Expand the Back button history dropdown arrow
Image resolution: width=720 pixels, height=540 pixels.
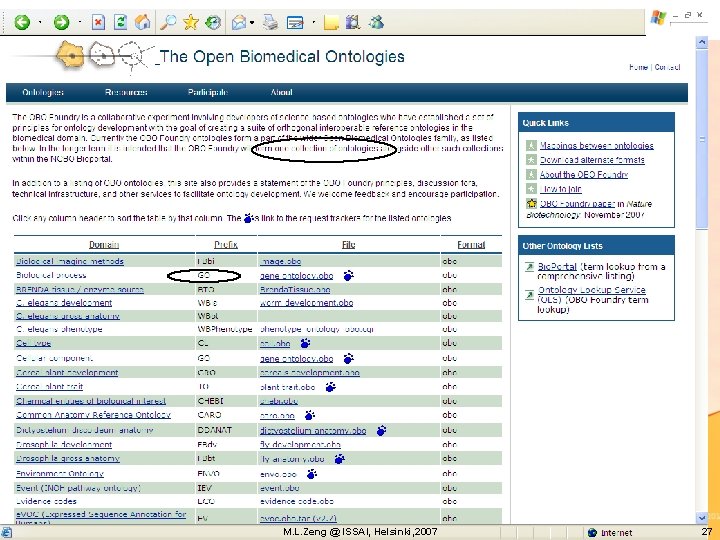[40, 22]
